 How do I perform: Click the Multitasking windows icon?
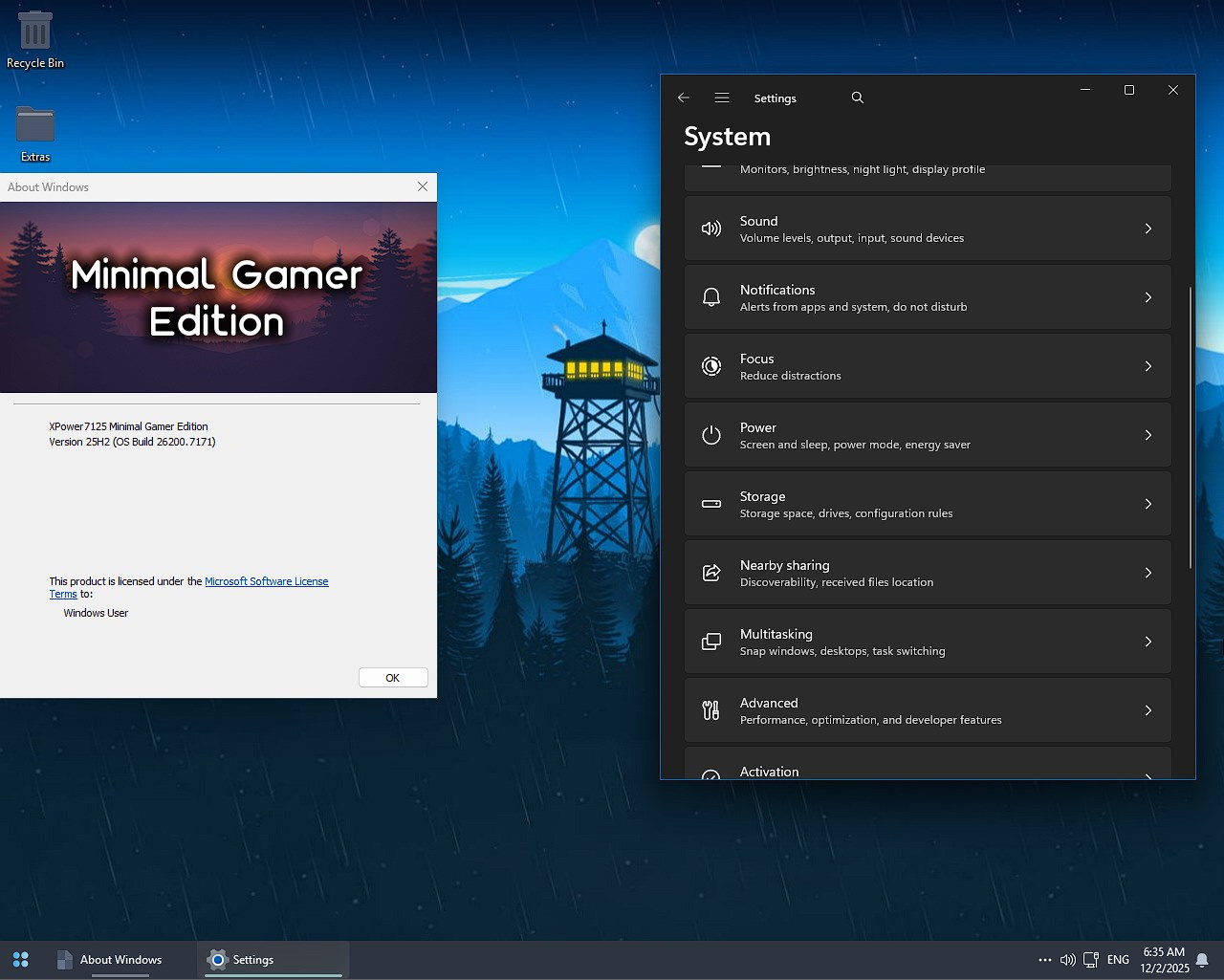[710, 642]
